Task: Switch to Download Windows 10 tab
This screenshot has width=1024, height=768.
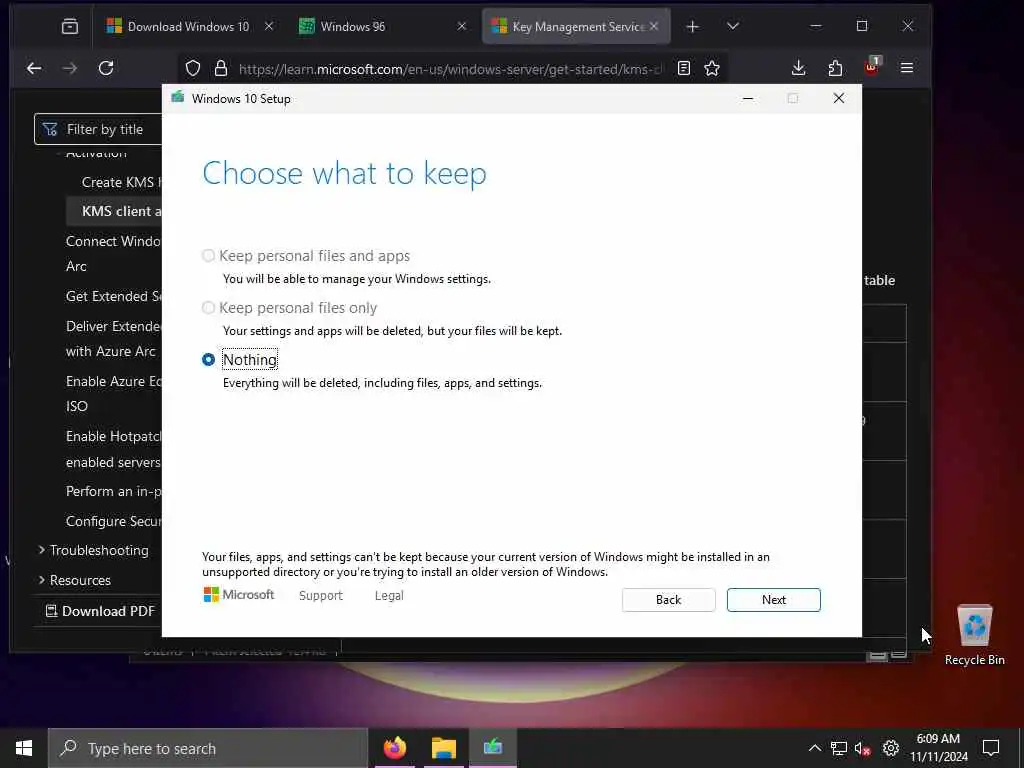Action: 187,26
